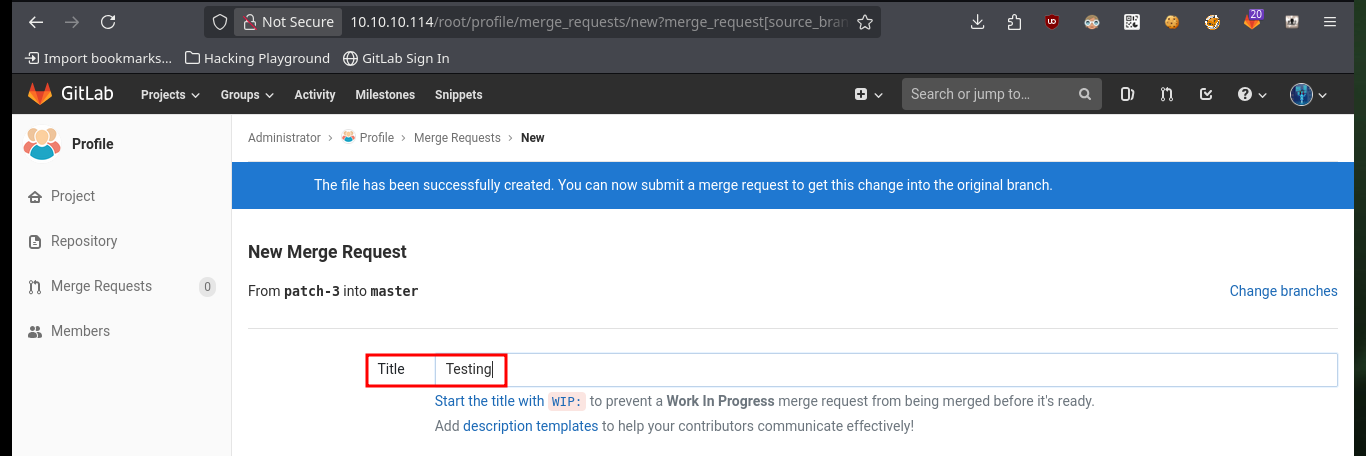Open the new item plus dropdown

(868, 94)
